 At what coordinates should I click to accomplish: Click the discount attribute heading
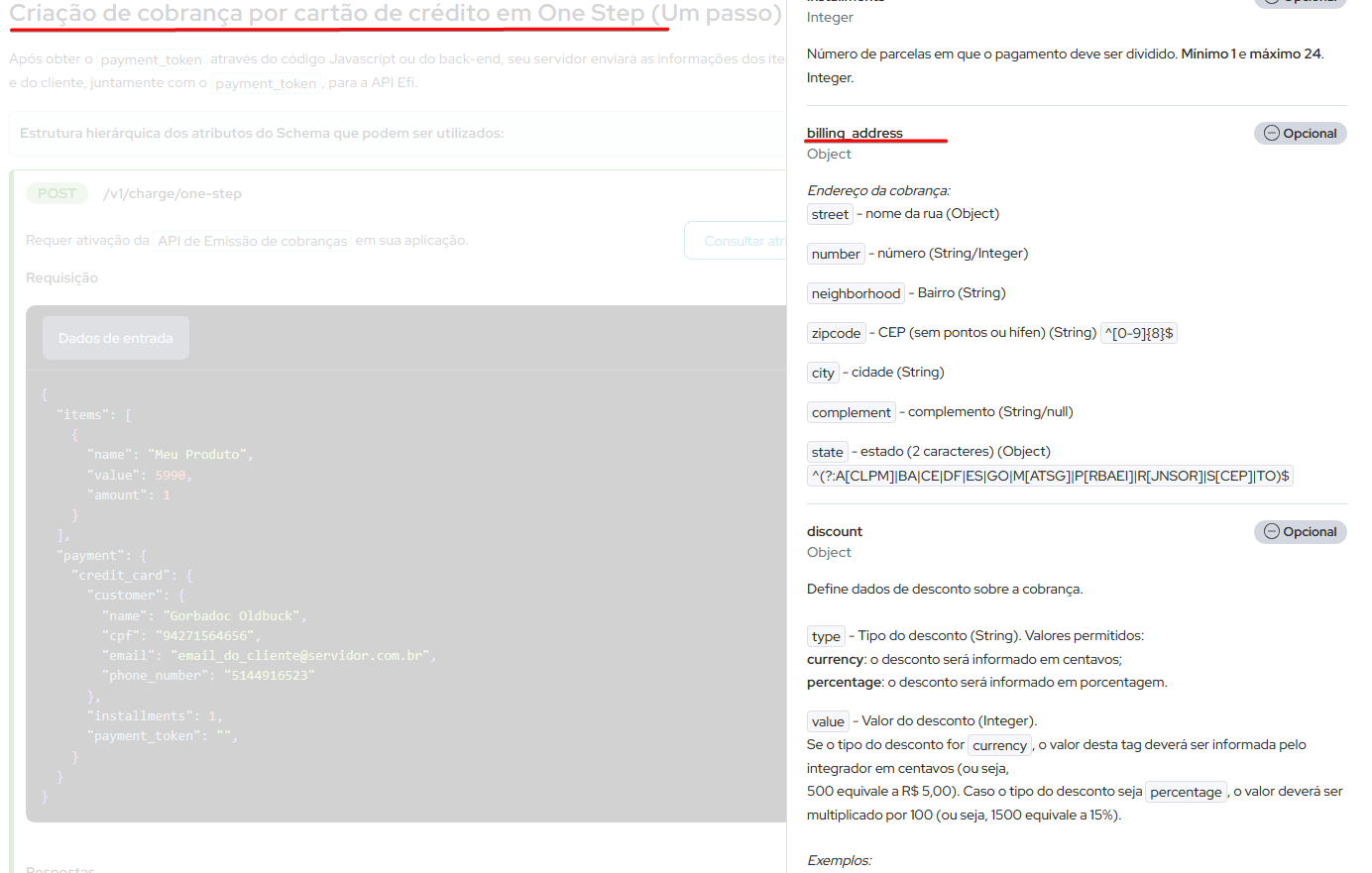click(834, 531)
